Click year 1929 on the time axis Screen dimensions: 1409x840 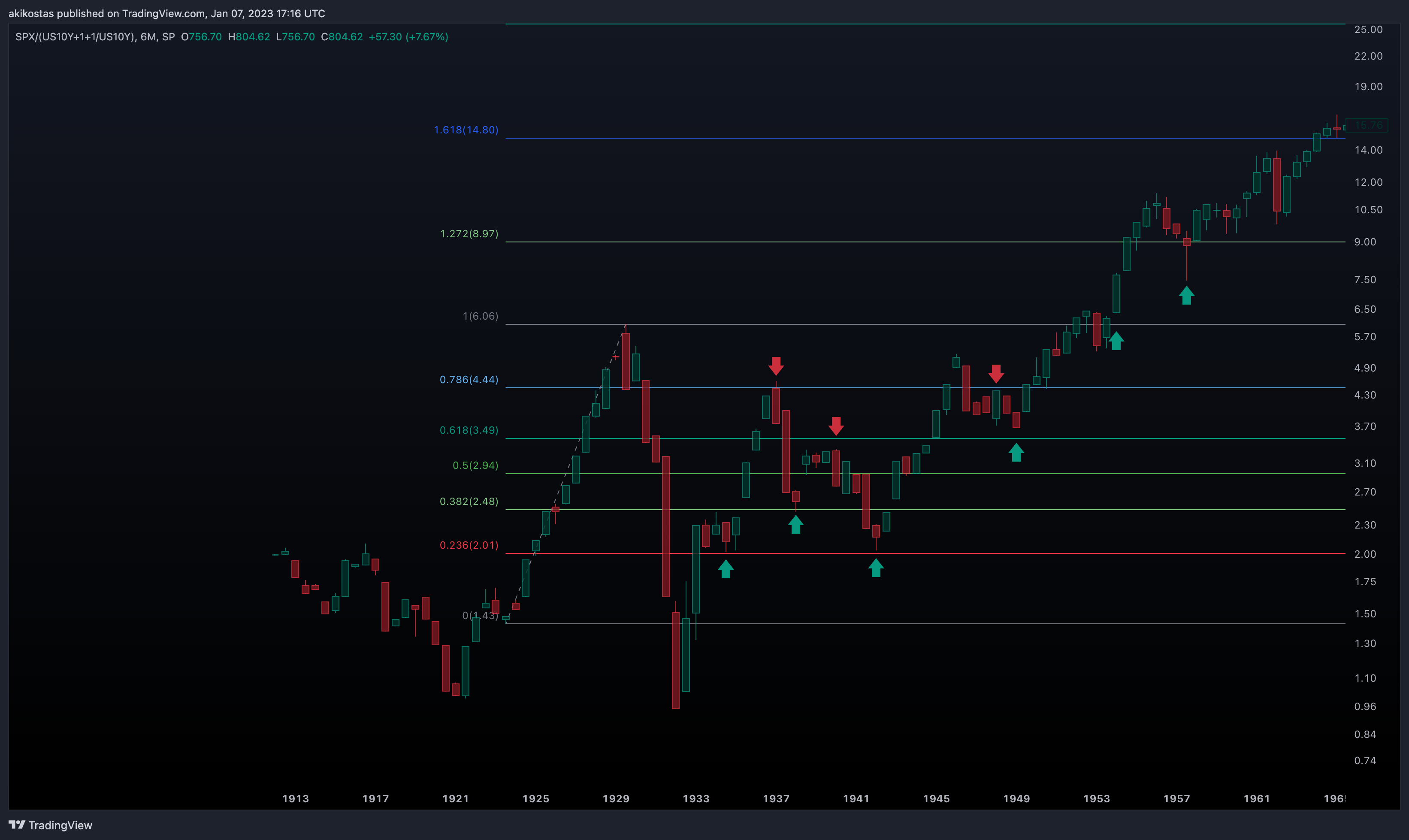click(x=616, y=799)
